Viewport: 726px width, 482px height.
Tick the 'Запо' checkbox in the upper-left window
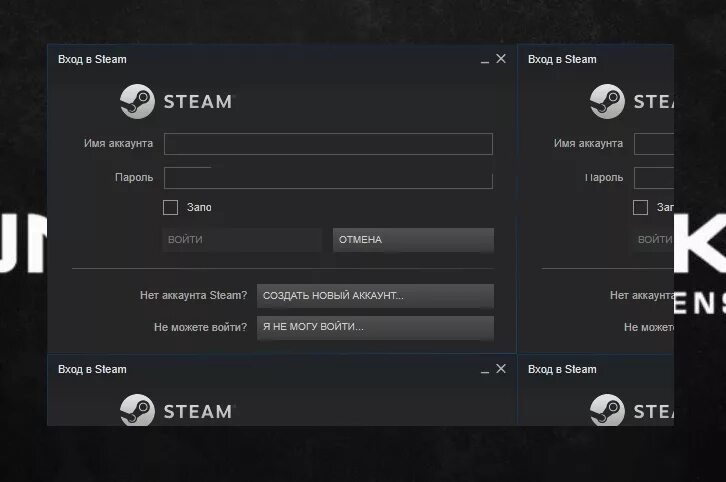[x=170, y=207]
